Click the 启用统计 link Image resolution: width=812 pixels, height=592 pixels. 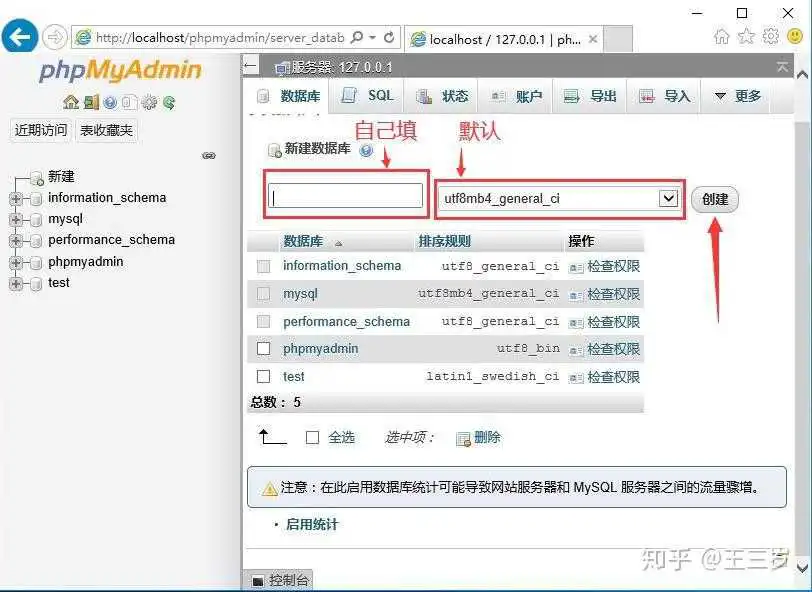click(312, 524)
